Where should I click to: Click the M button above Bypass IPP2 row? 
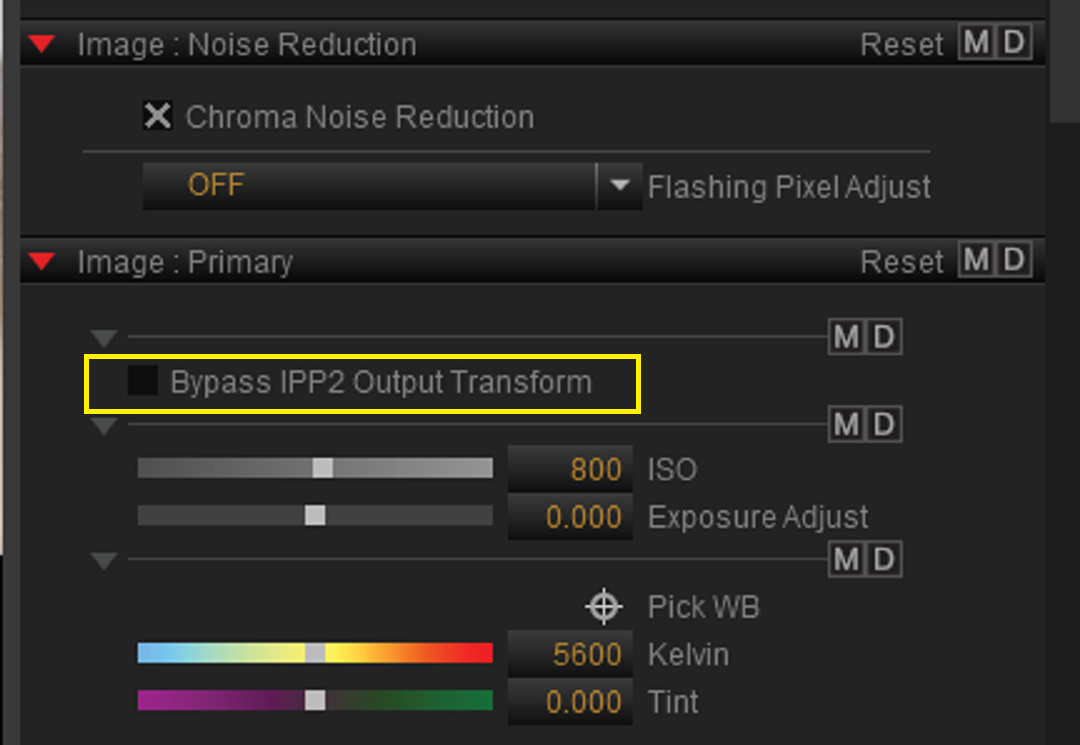click(847, 337)
